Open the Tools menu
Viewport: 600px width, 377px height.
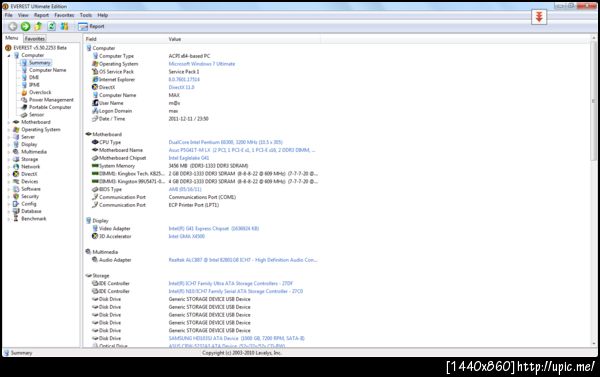click(86, 15)
